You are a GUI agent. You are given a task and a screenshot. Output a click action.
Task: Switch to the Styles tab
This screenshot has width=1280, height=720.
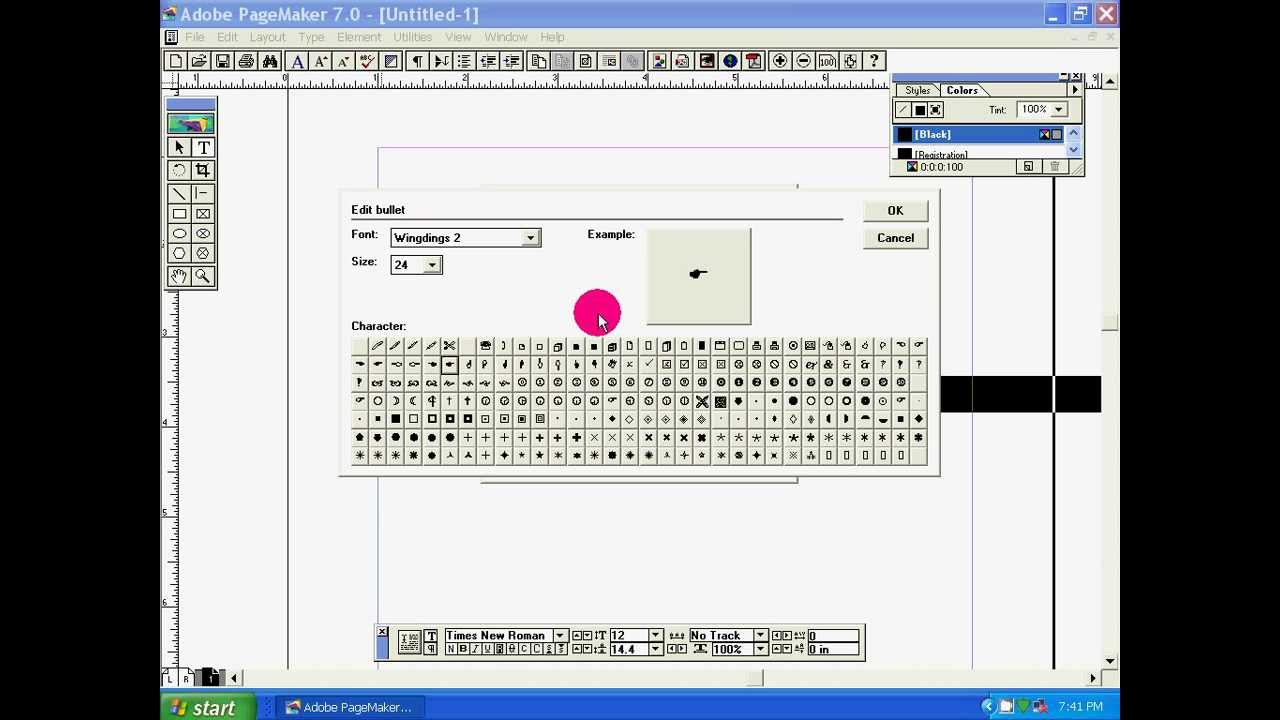click(x=917, y=91)
